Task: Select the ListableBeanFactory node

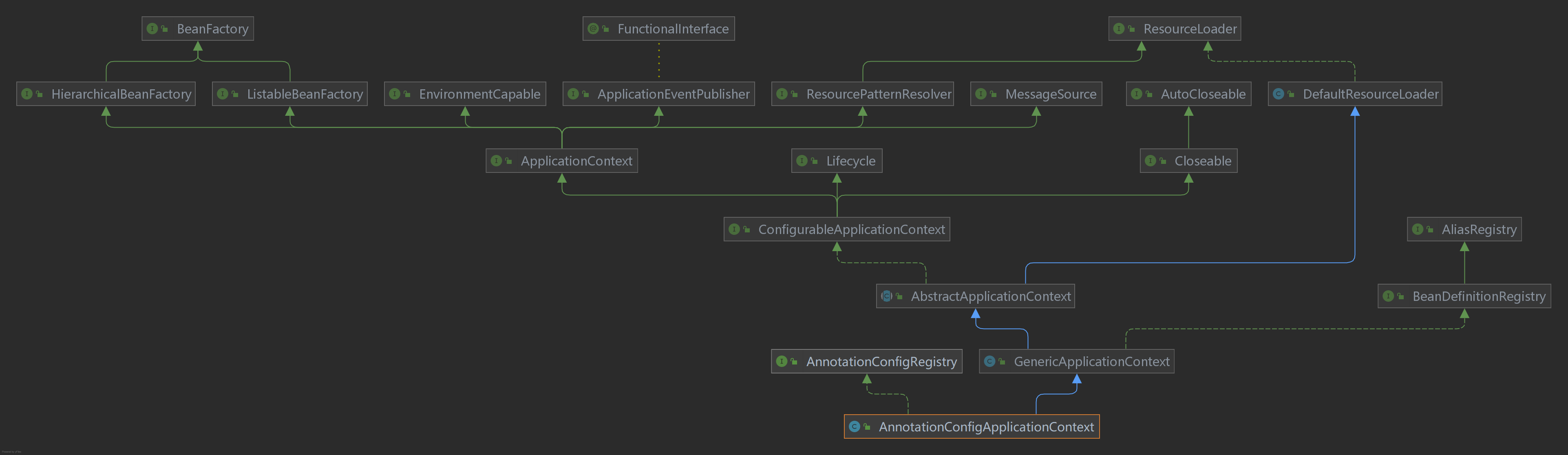Action: tap(290, 94)
